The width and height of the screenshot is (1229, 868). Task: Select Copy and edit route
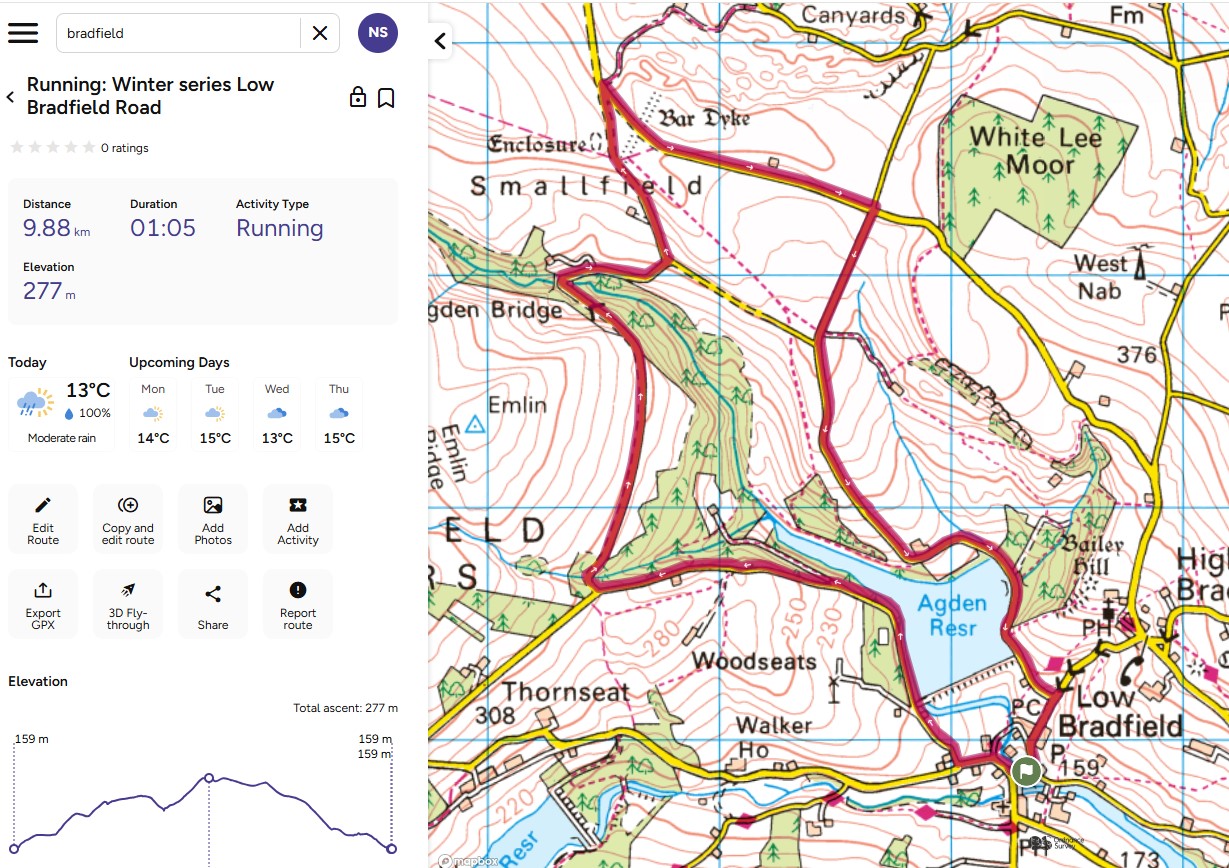click(x=128, y=519)
